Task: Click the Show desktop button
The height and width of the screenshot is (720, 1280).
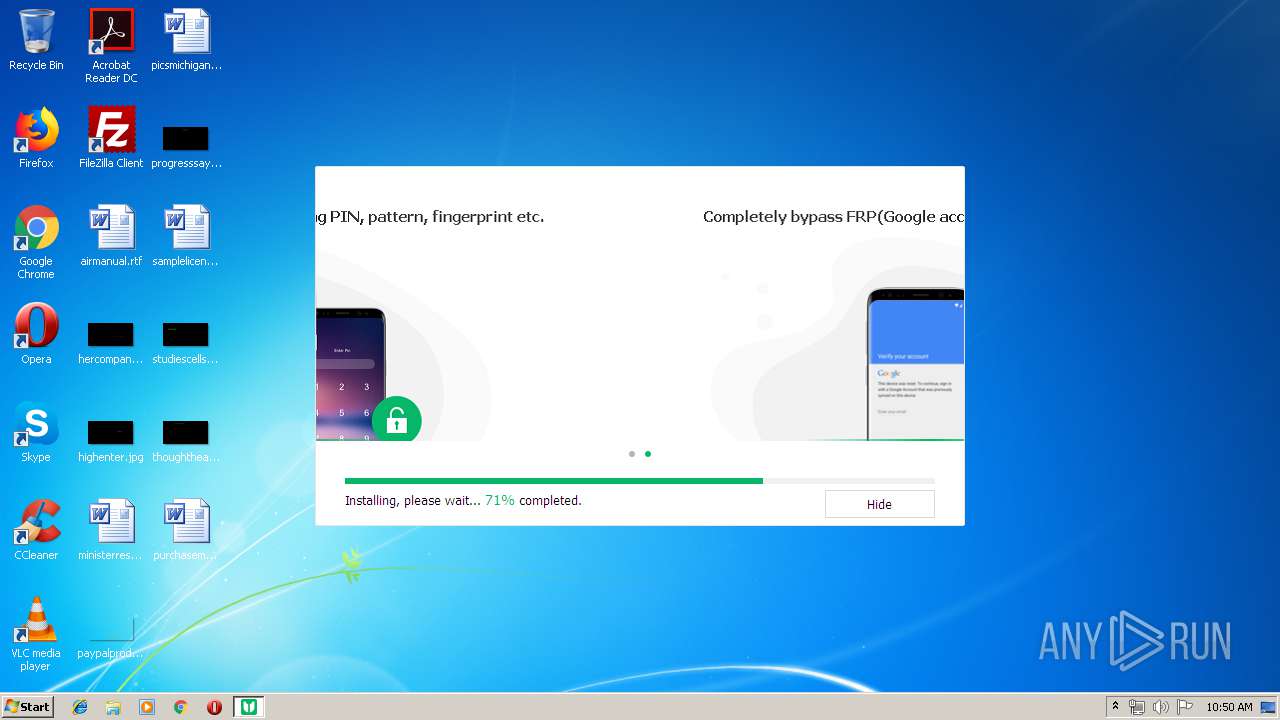Action: point(1269,707)
